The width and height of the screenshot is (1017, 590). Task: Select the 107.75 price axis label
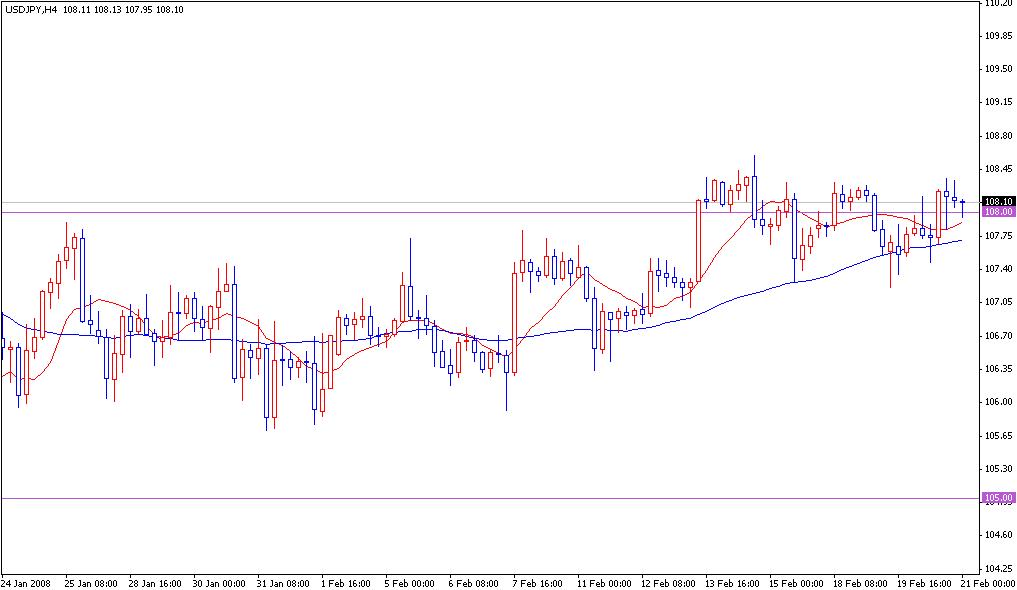point(999,235)
